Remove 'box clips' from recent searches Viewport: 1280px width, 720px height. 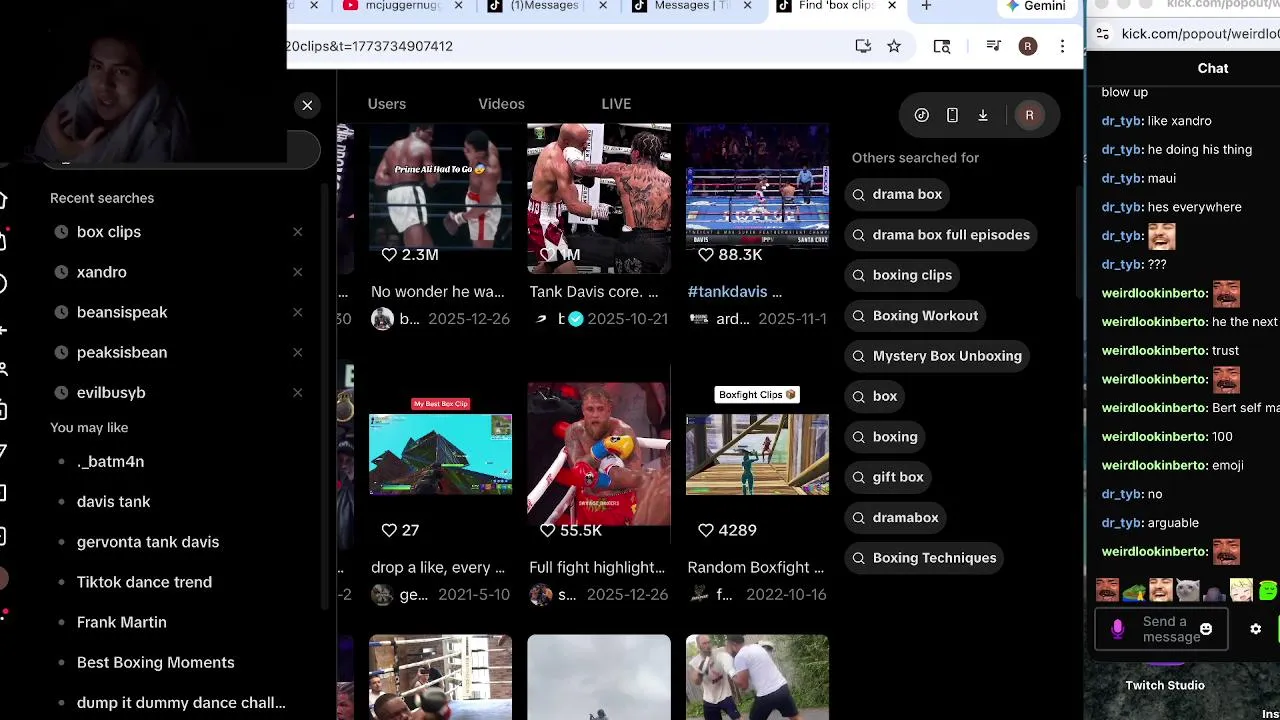(x=298, y=232)
